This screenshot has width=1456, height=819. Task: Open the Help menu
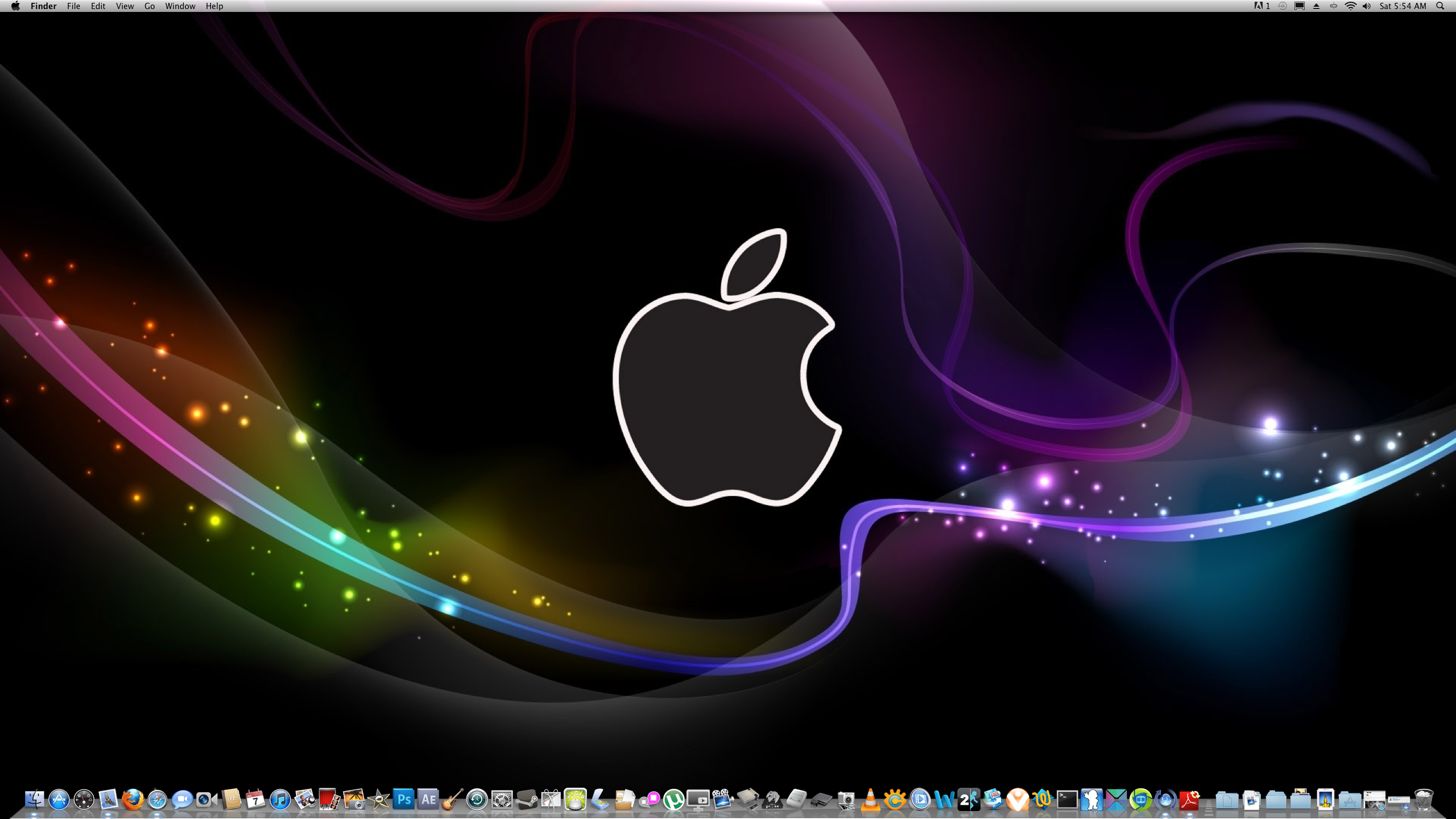pos(214,6)
